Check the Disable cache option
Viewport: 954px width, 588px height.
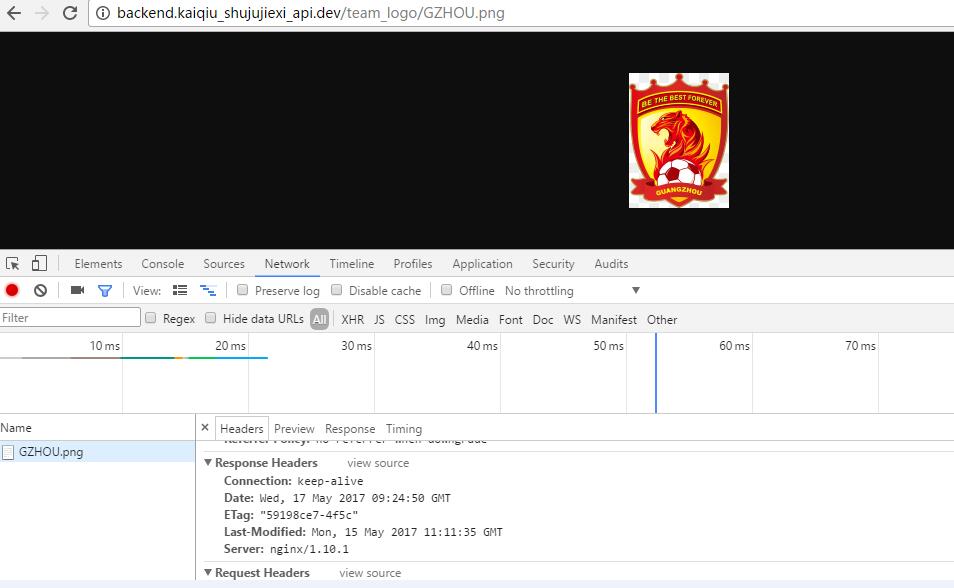(337, 290)
